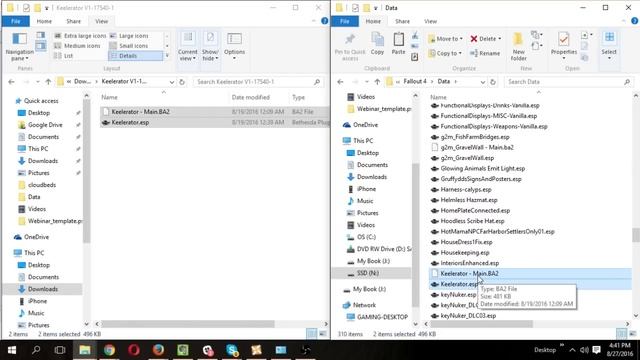Sort by Name column in Data window
The width and height of the screenshot is (640, 360).
click(438, 97)
